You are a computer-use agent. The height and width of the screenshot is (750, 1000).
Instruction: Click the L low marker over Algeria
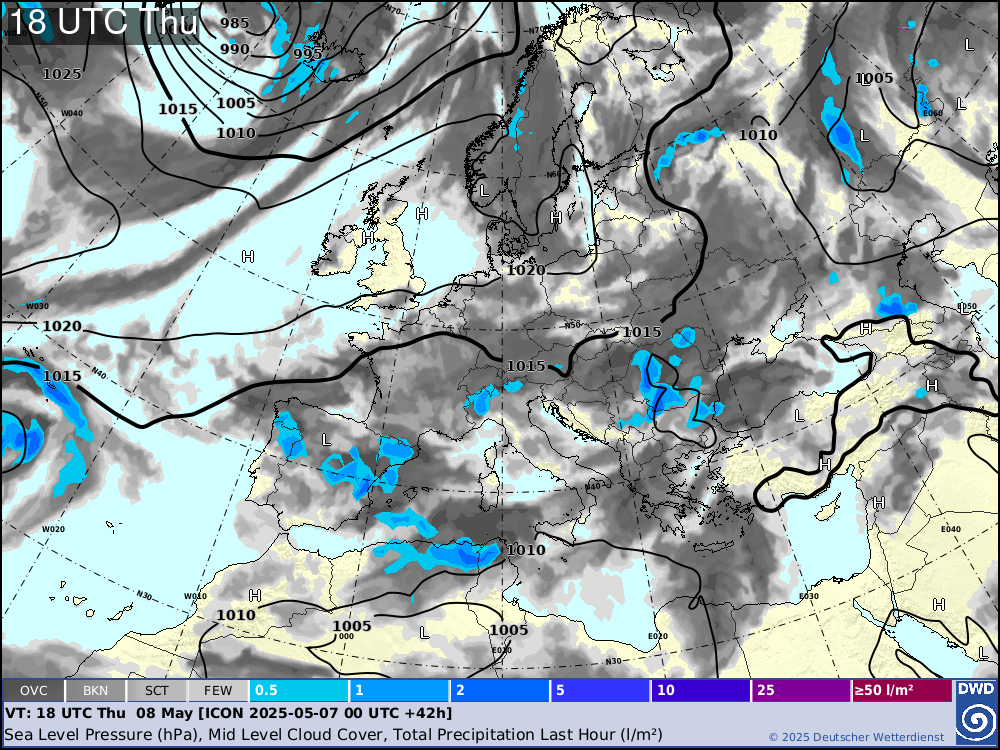(423, 633)
